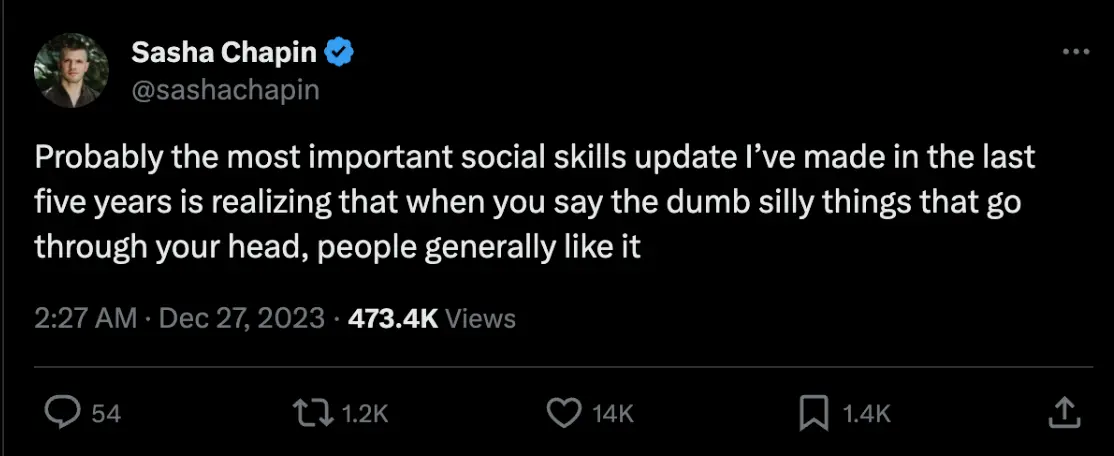Image resolution: width=1114 pixels, height=456 pixels.
Task: Open the @sashachapin handle link
Action: [225, 89]
